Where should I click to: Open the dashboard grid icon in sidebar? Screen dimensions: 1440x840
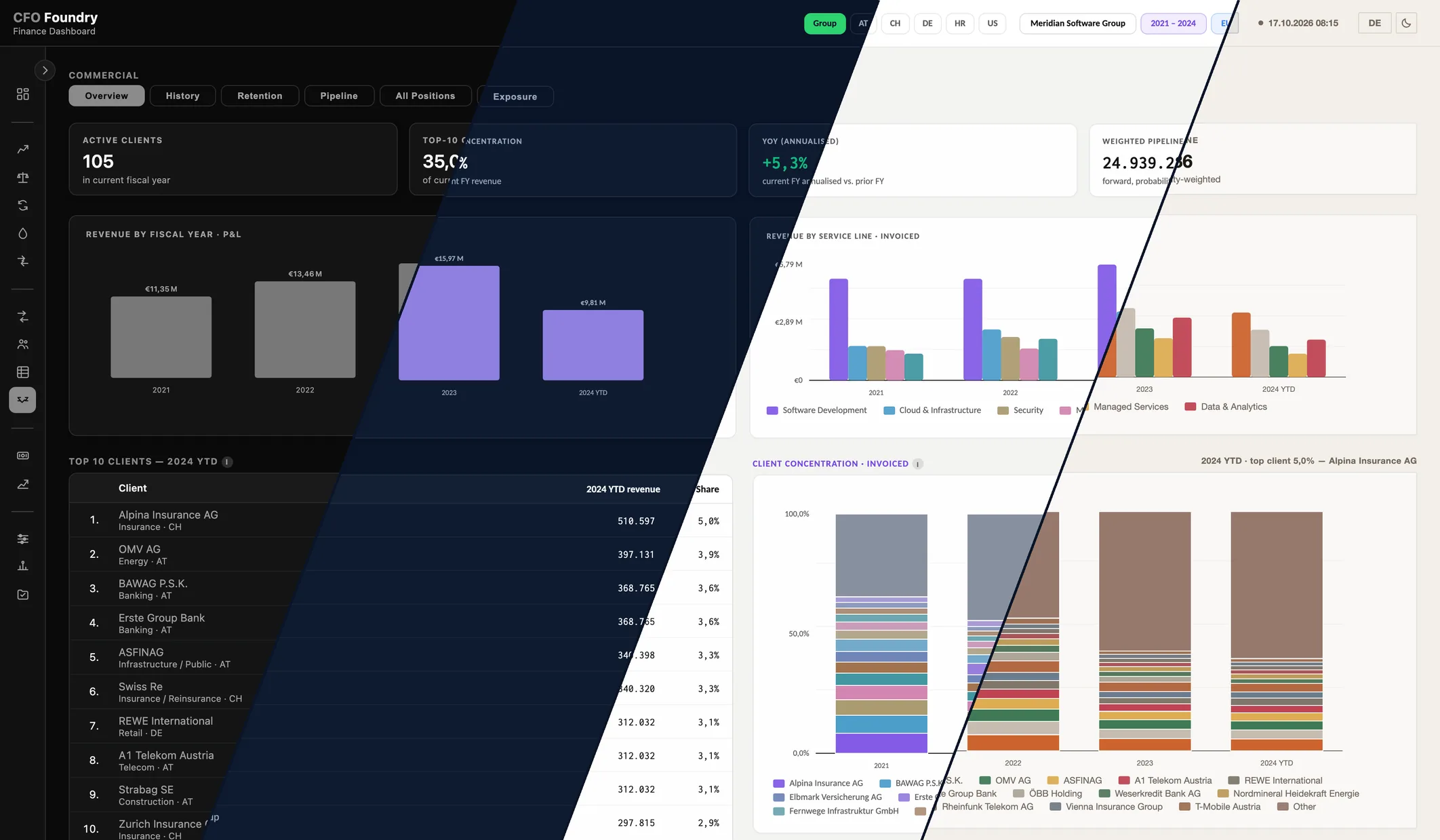click(x=22, y=94)
